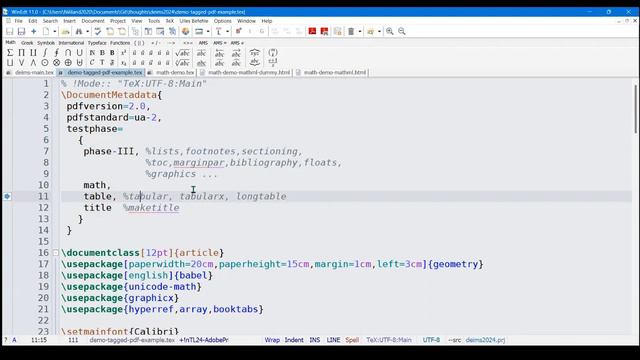Screen dimensions: 640x360
Task: Click the UTF-8 encoding in status bar
Action: [x=431, y=340]
